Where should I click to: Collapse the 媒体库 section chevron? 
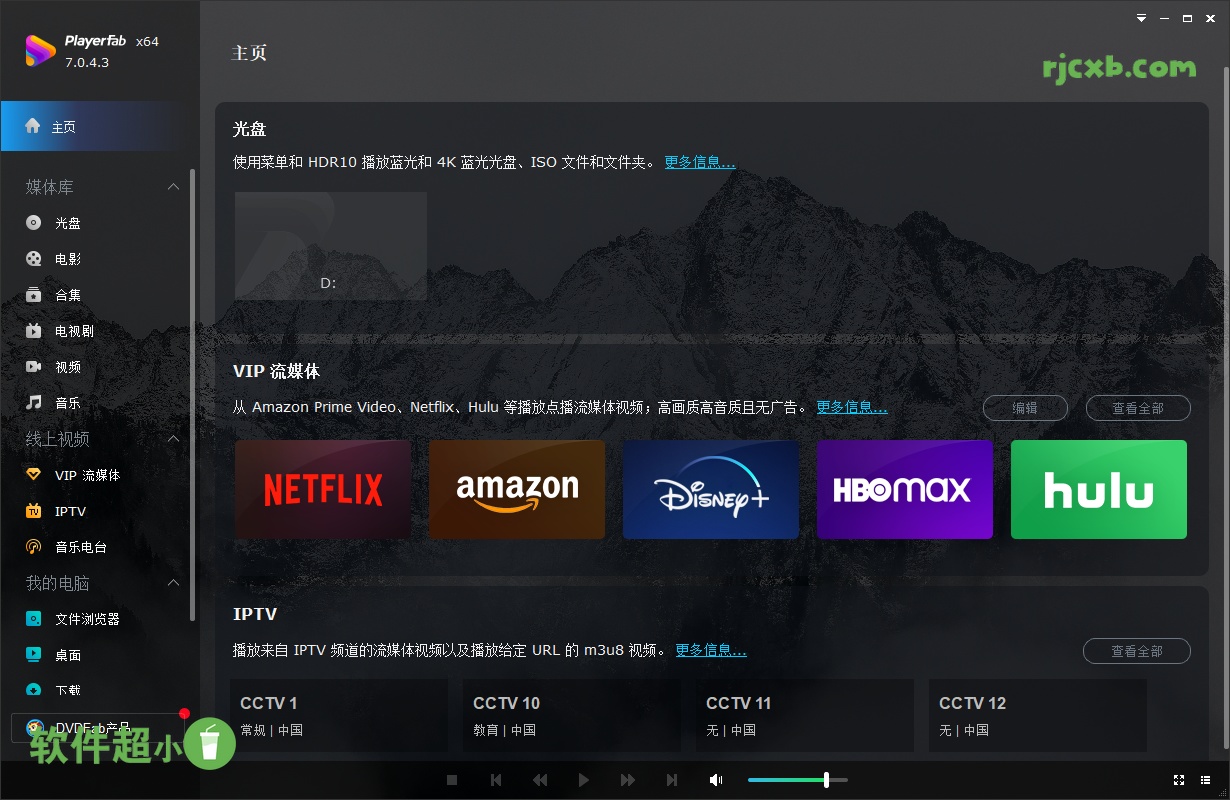(173, 186)
